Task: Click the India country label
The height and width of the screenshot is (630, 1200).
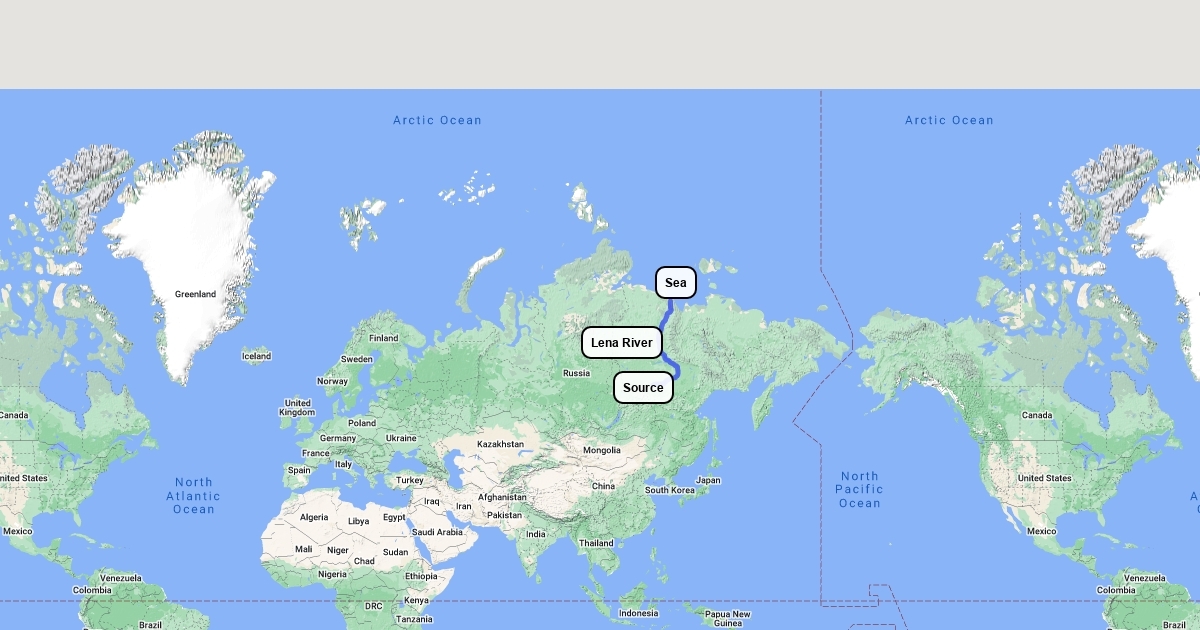Action: [536, 534]
